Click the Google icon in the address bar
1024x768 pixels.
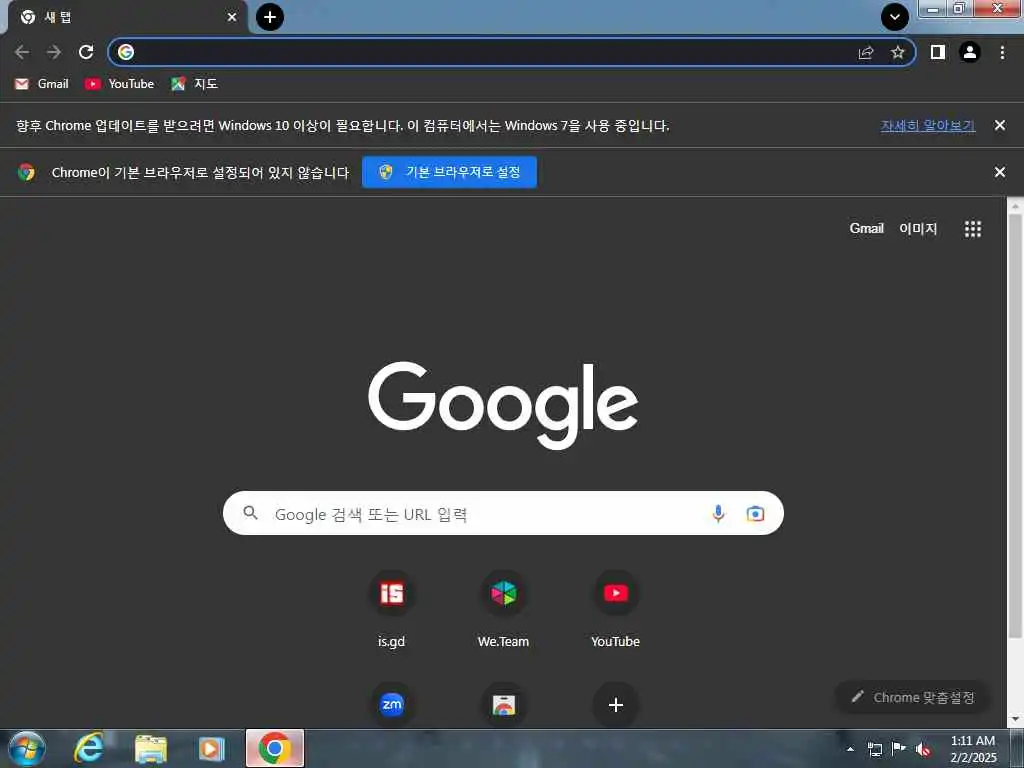(126, 52)
